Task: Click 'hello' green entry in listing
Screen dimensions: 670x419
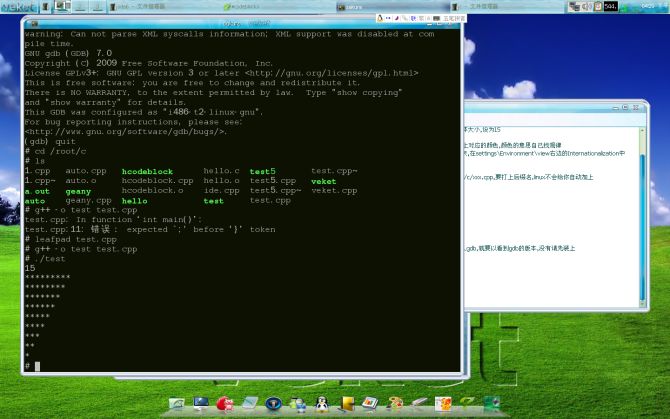Action: (134, 201)
